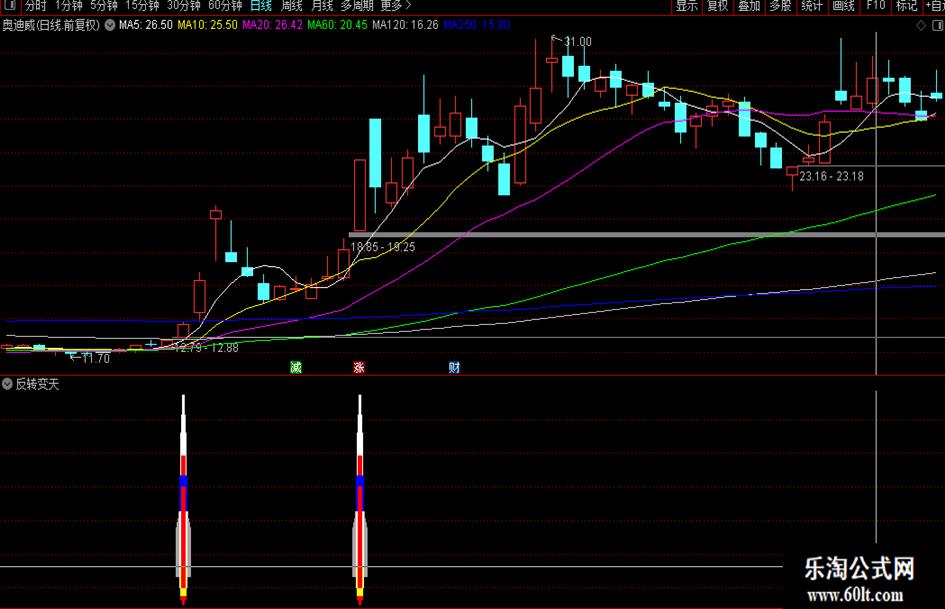Select the 周线 weekly period tab
The height and width of the screenshot is (609, 945).
click(x=292, y=5)
